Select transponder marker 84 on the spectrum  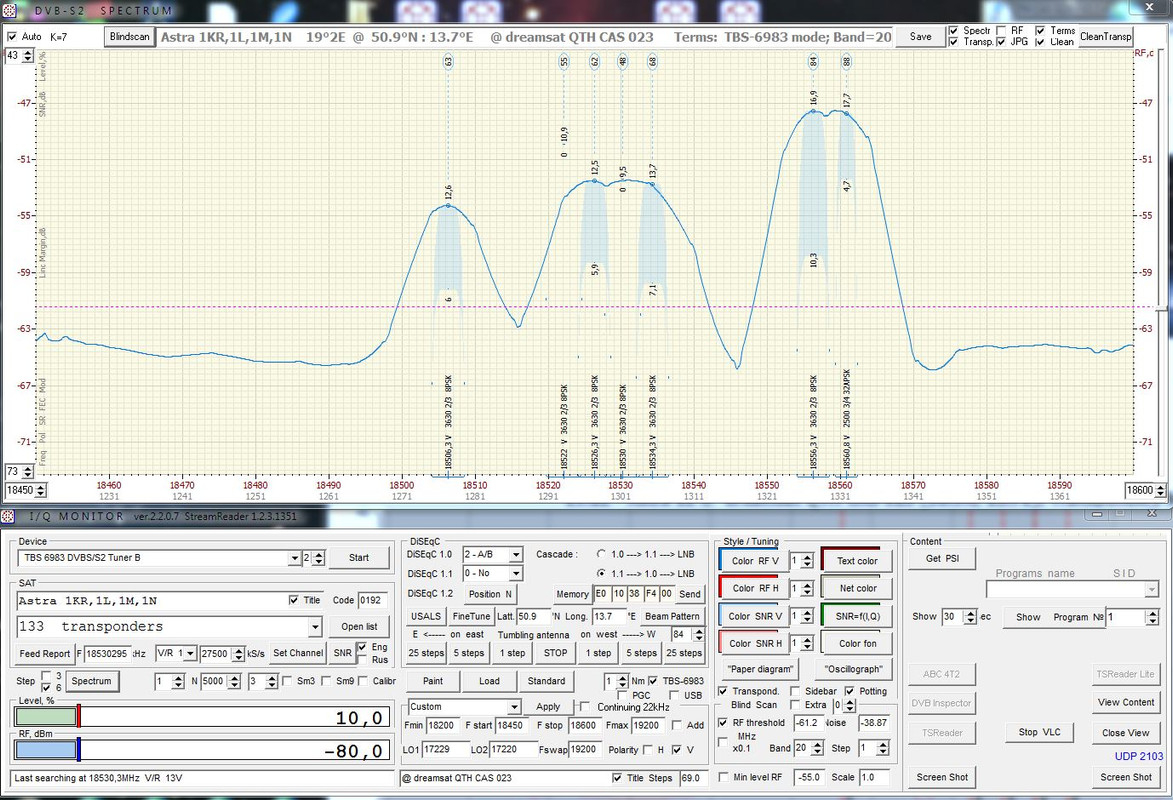click(813, 61)
